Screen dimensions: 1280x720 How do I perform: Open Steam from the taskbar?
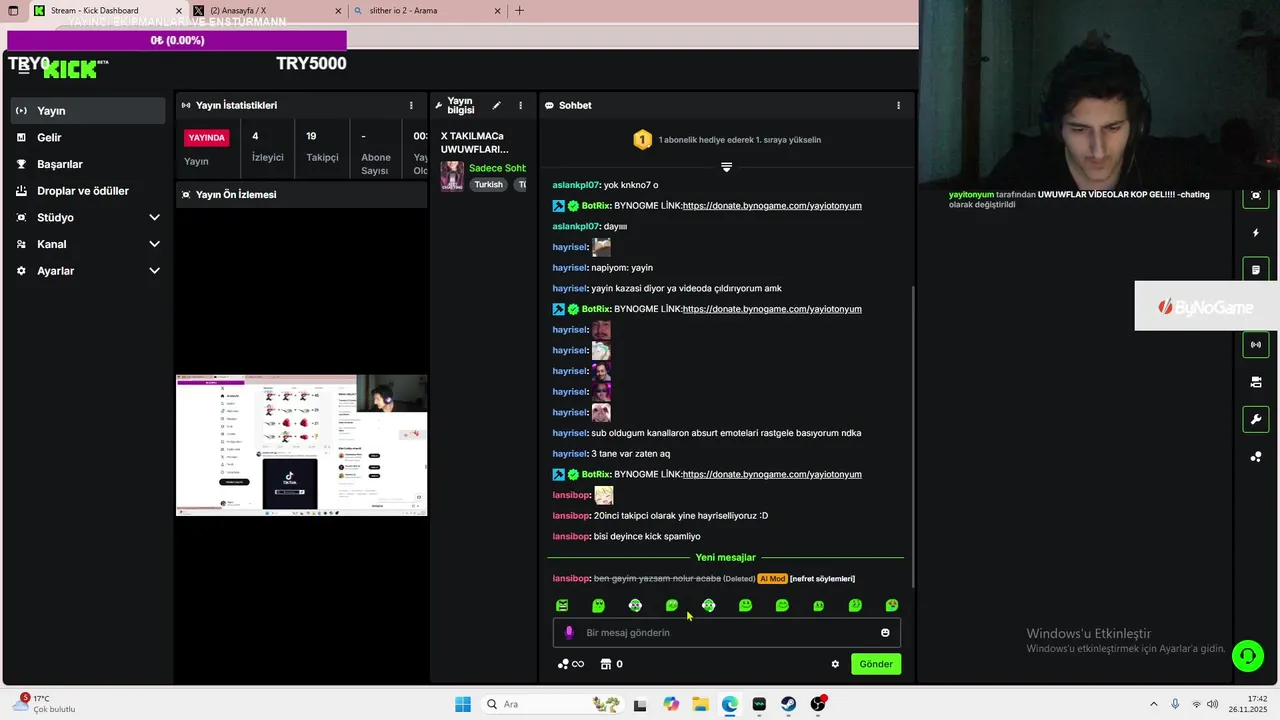pos(789,704)
